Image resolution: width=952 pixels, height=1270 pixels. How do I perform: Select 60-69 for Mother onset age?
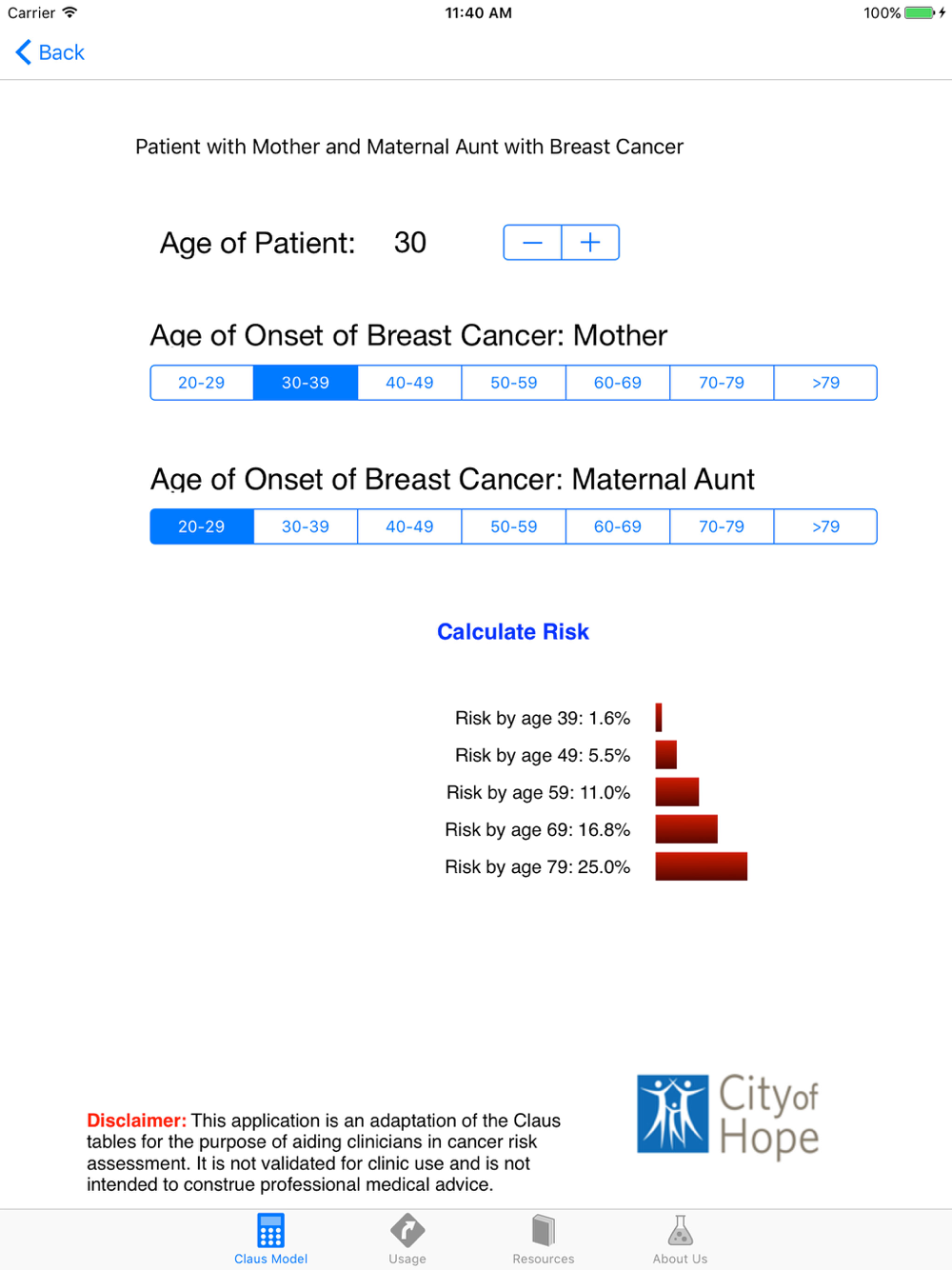point(618,383)
